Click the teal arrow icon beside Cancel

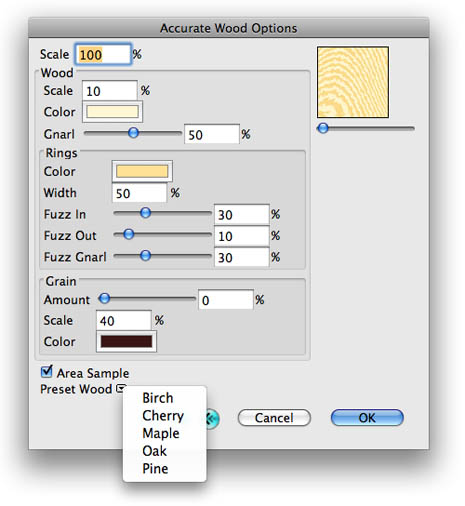(213, 418)
